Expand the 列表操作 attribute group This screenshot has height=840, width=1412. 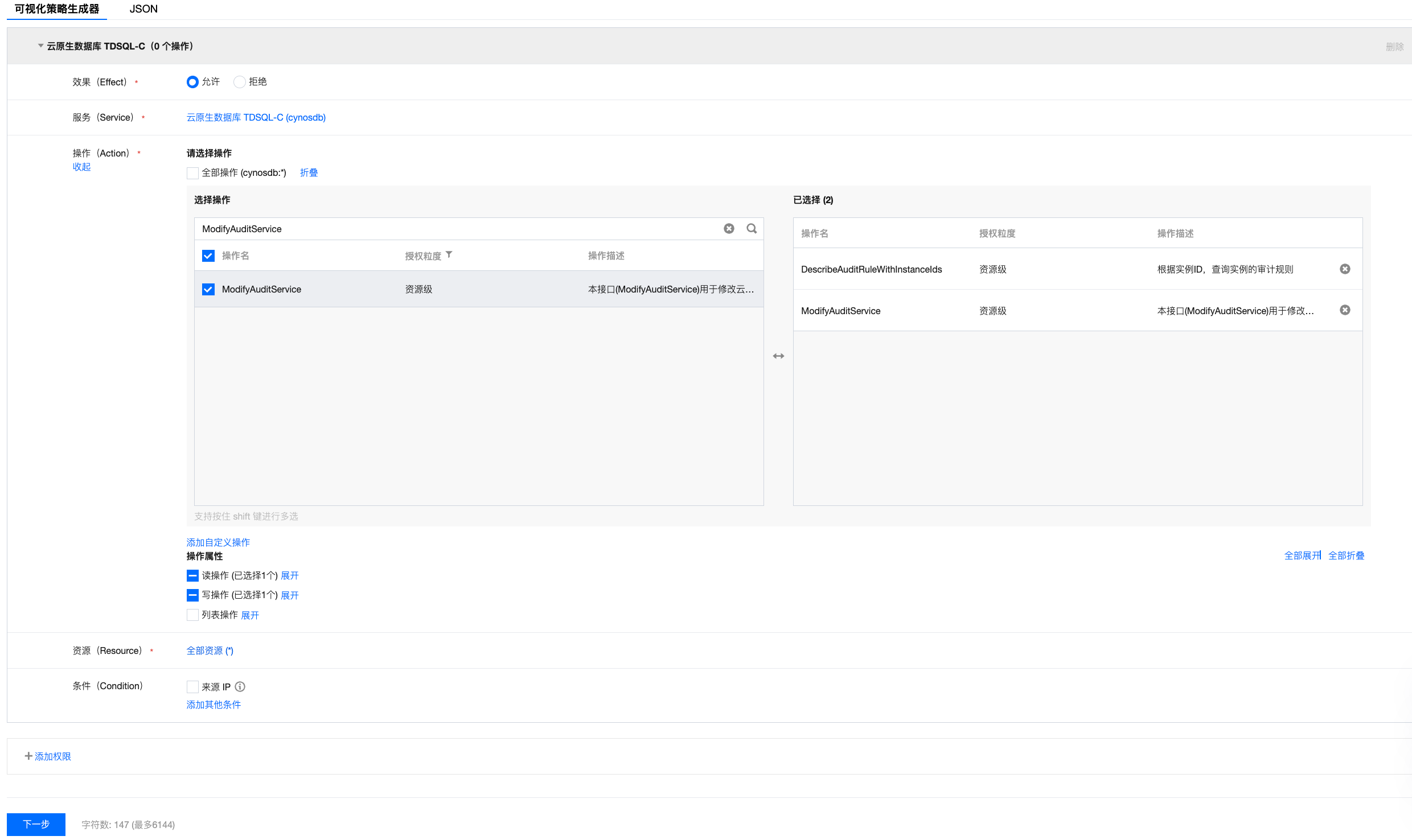[x=249, y=615]
